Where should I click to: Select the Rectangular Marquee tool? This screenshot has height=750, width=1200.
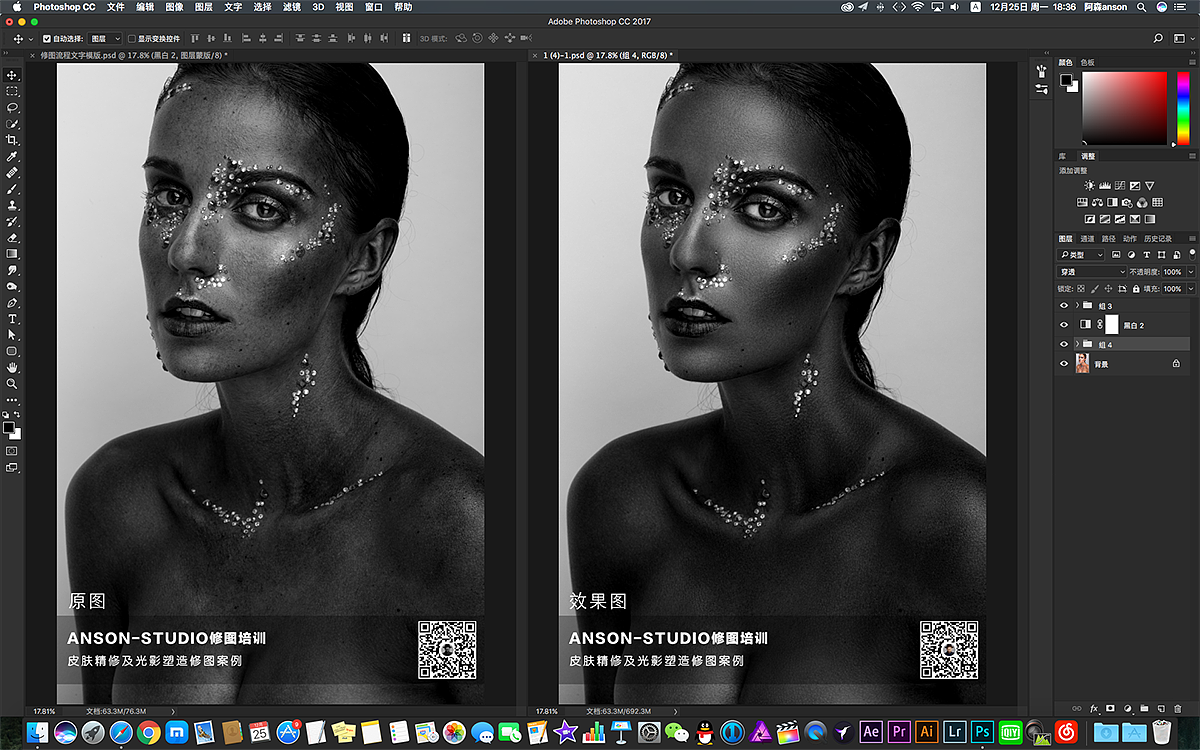12,91
